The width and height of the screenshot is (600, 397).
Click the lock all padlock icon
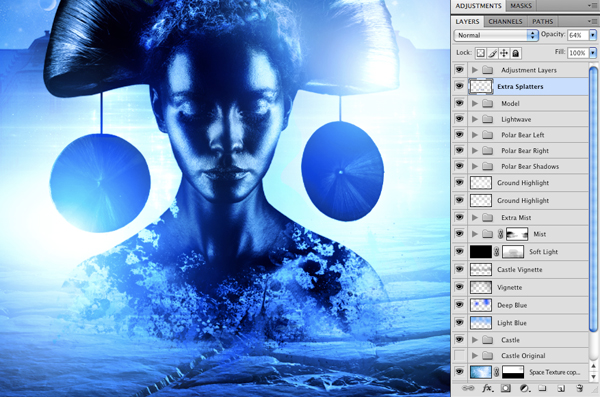515,53
